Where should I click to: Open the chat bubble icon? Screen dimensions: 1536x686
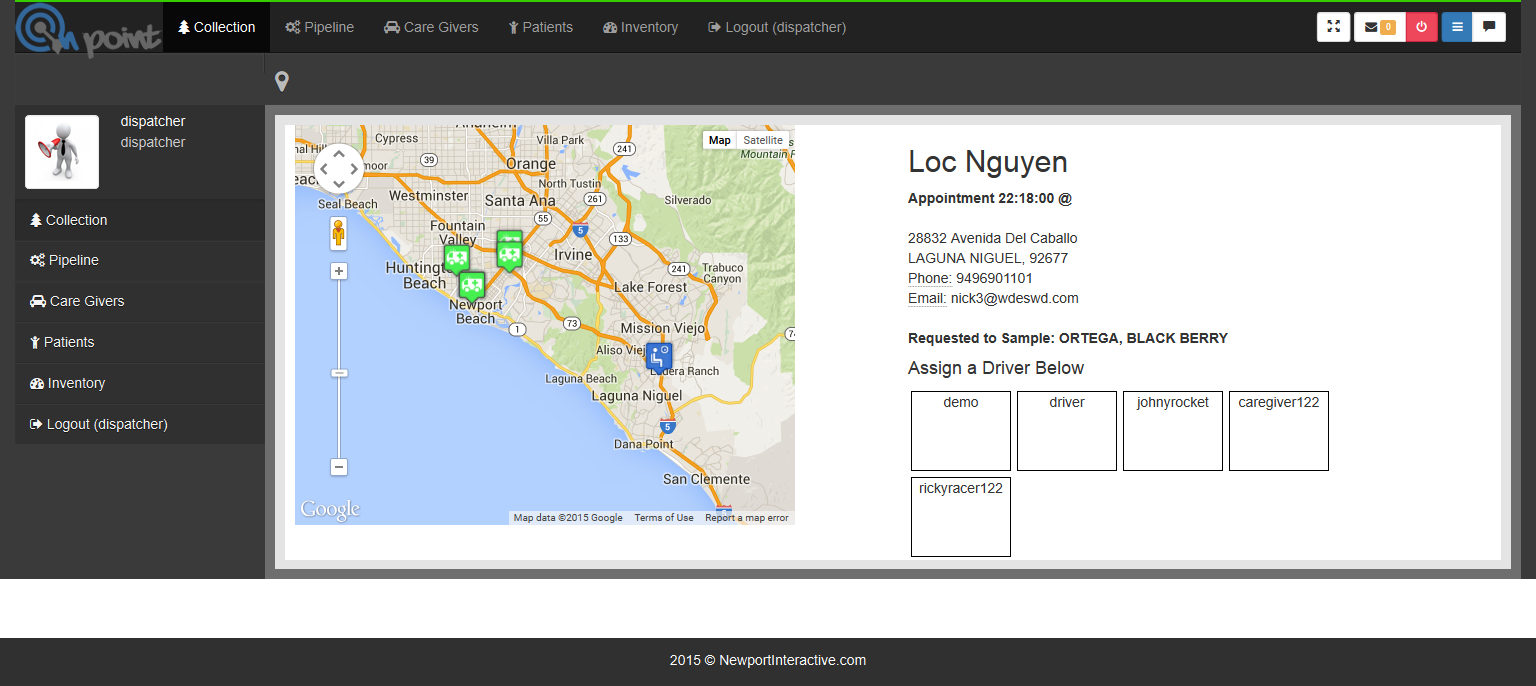pos(1489,27)
